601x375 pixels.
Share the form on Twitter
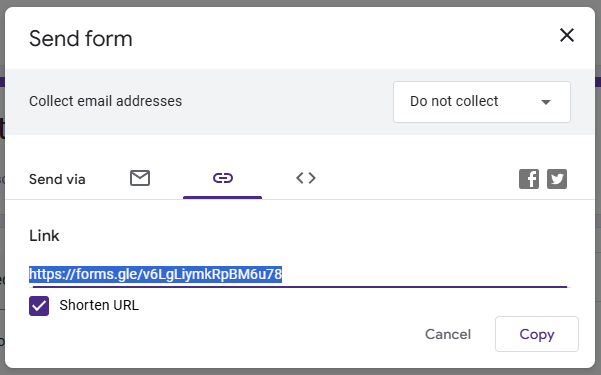pos(557,179)
